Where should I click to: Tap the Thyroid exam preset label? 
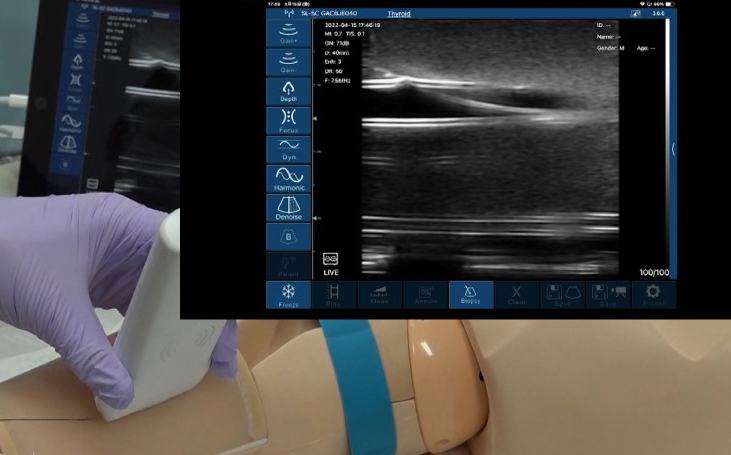tap(399, 14)
